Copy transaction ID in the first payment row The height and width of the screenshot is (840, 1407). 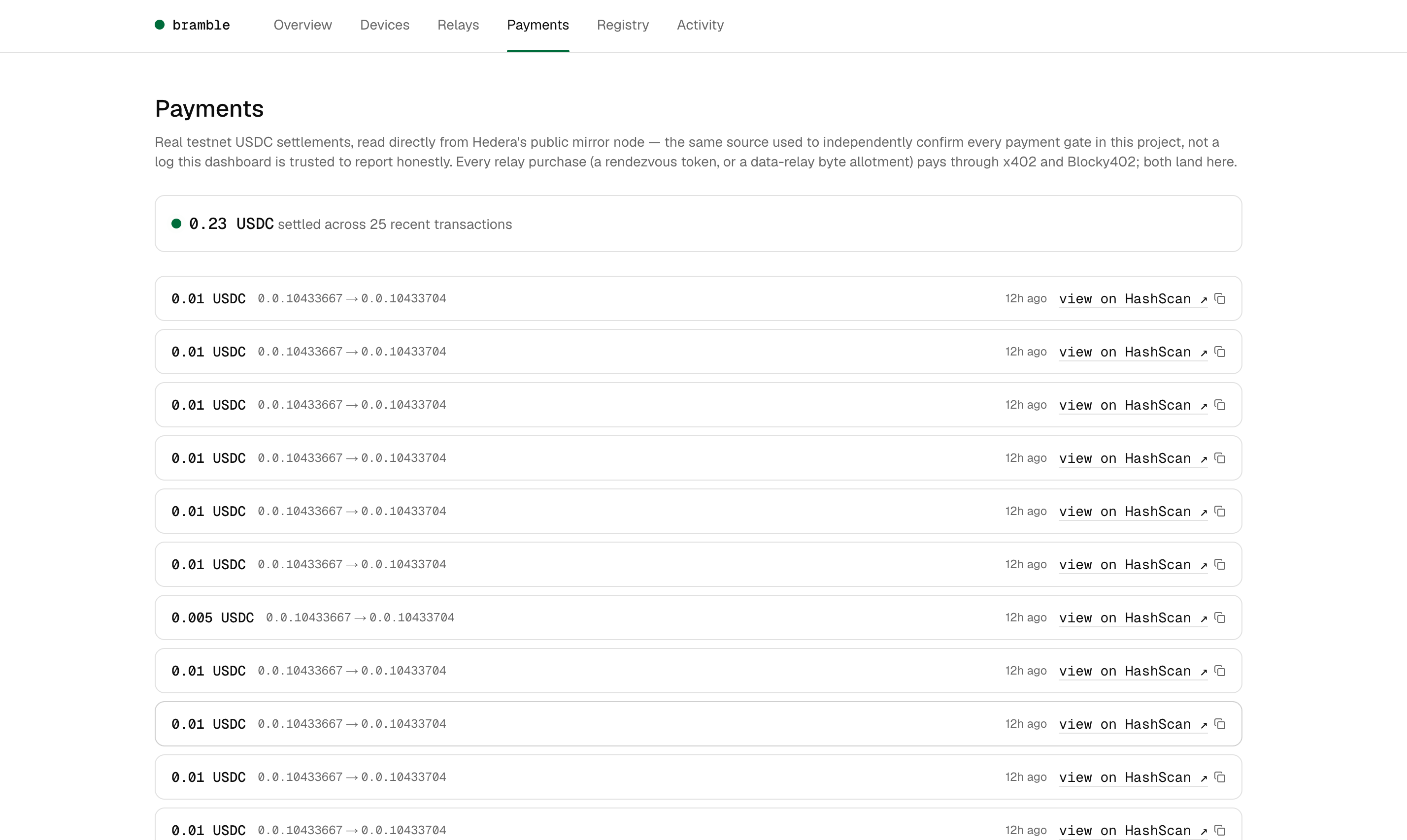click(x=1220, y=298)
